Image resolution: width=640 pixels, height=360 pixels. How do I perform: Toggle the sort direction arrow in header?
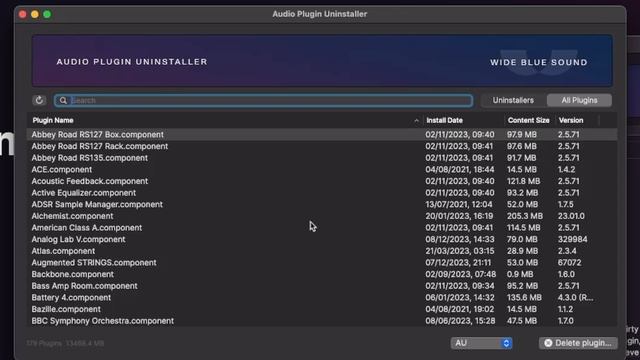(416, 121)
